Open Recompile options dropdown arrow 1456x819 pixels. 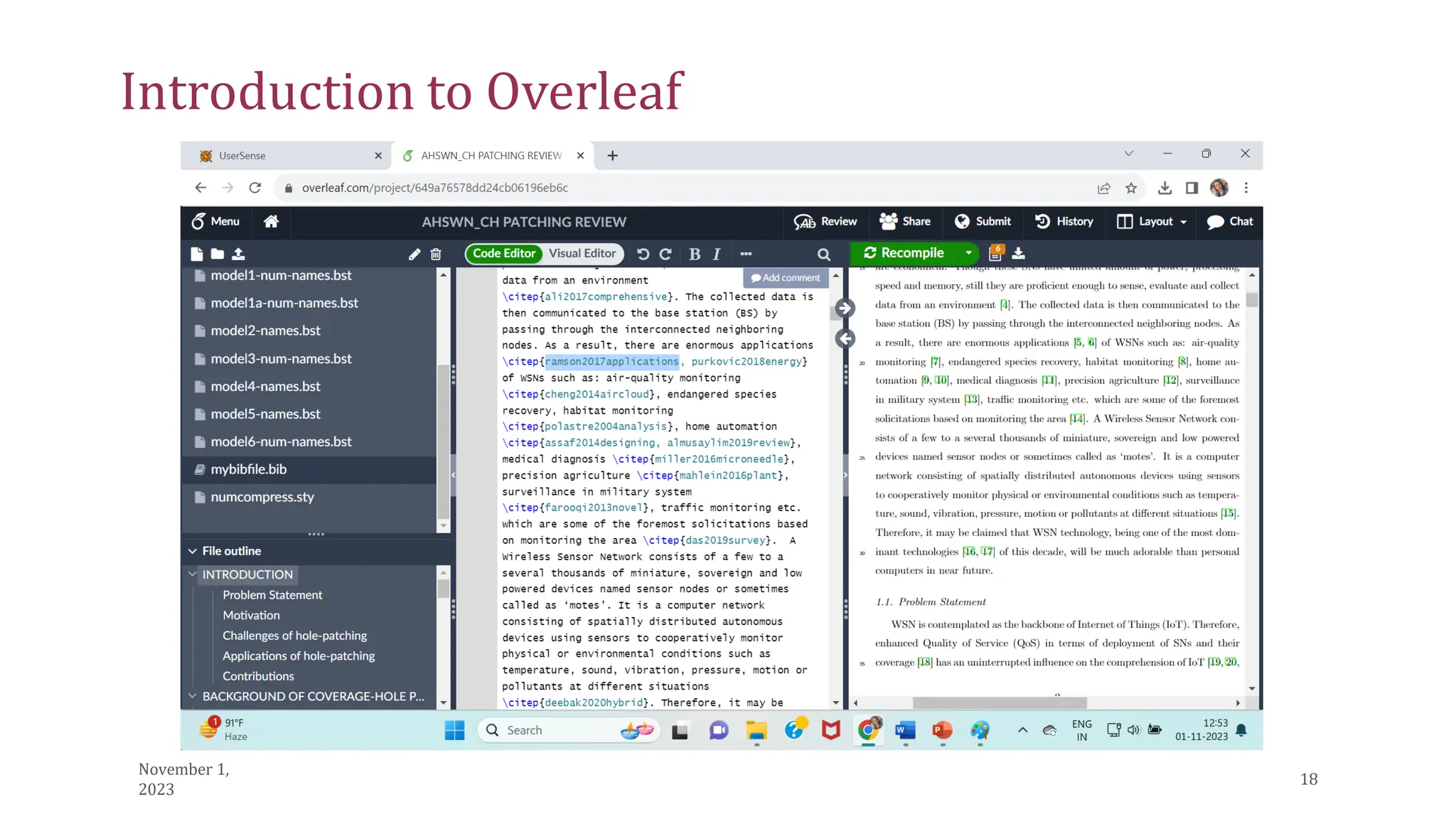(968, 253)
